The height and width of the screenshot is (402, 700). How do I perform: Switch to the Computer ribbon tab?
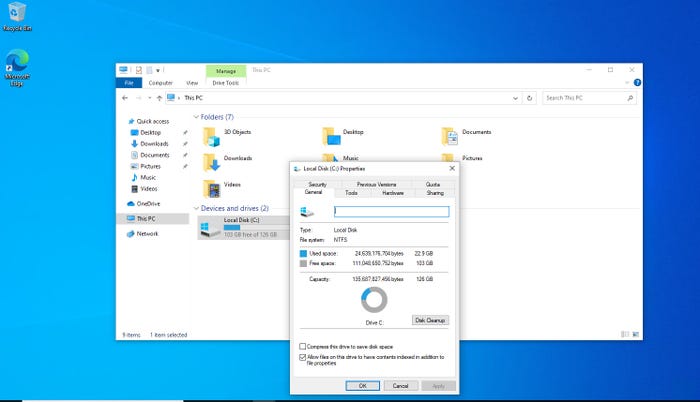tap(160, 83)
